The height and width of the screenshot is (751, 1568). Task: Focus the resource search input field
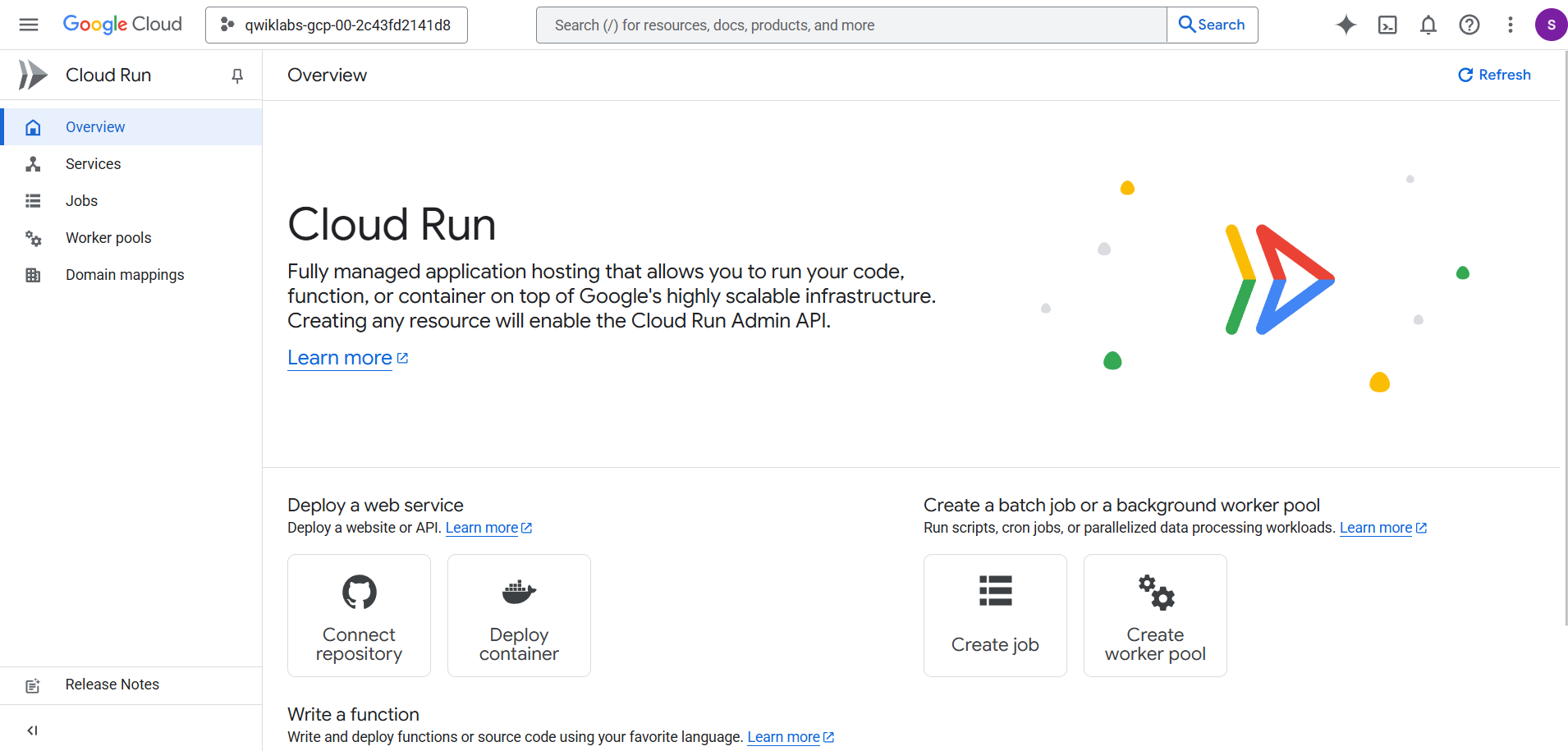(850, 25)
